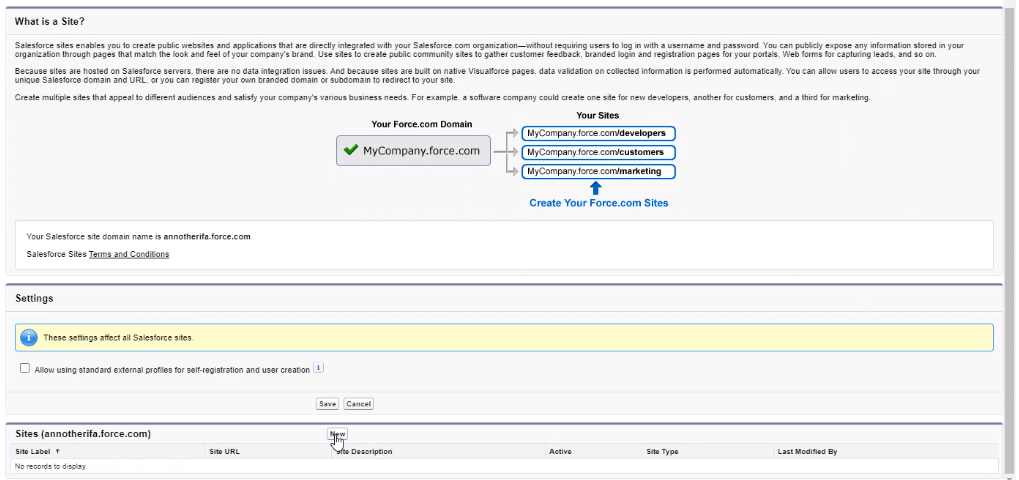Enable standard external profiles for self-registration checkbox
This screenshot has width=1019, height=480.
click(x=25, y=368)
